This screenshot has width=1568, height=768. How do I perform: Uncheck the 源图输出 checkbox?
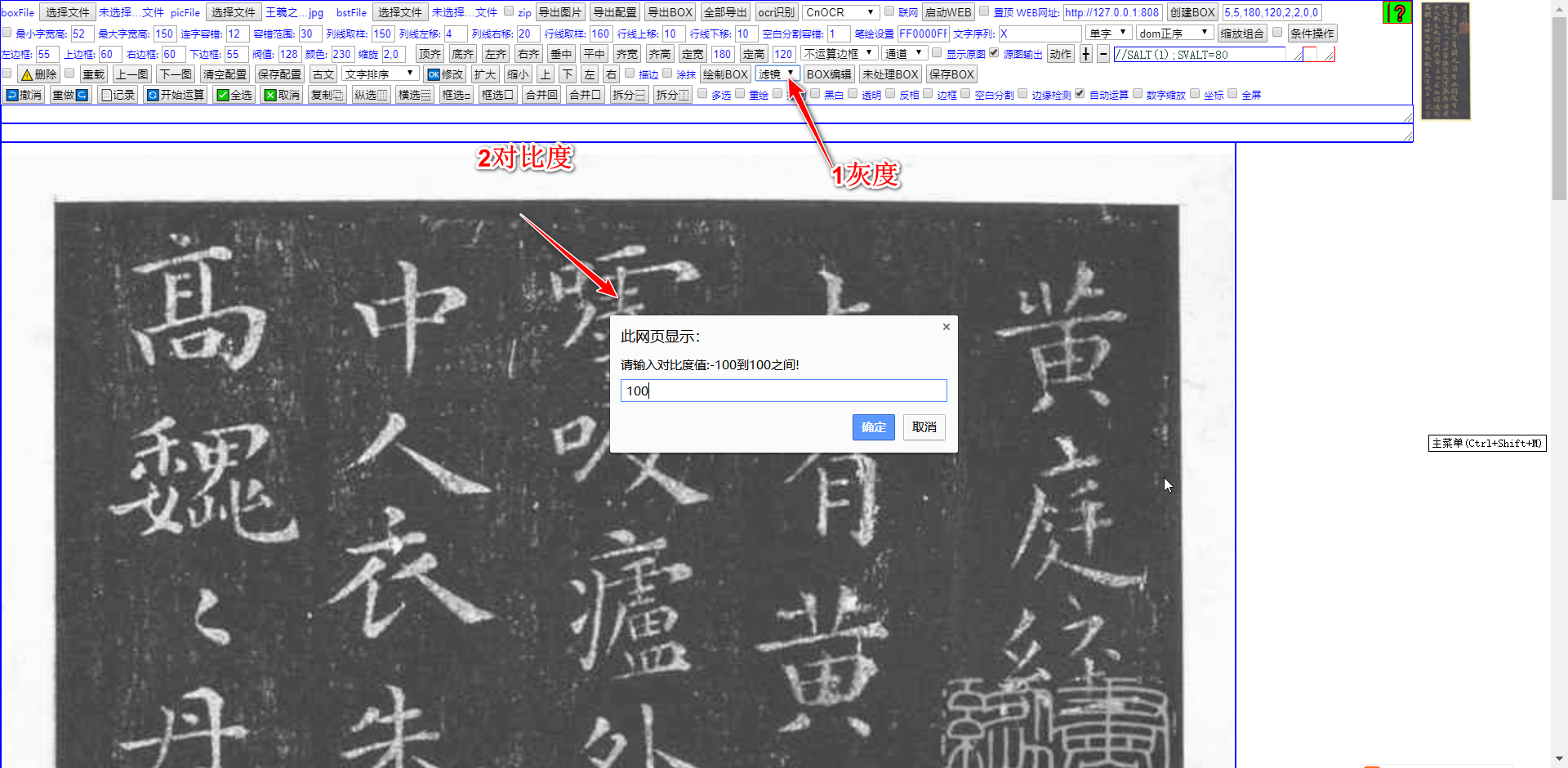tap(994, 52)
